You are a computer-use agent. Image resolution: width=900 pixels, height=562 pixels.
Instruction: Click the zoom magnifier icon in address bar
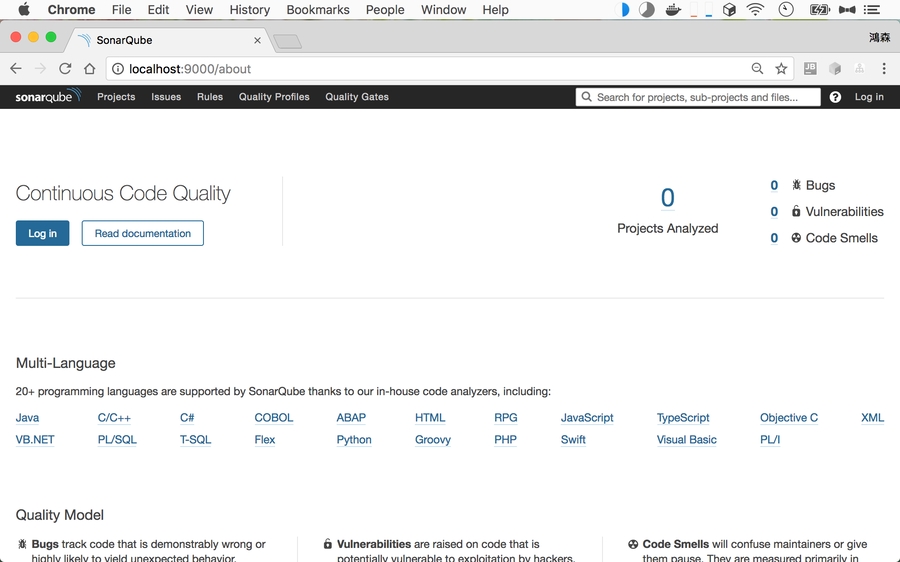coord(758,69)
